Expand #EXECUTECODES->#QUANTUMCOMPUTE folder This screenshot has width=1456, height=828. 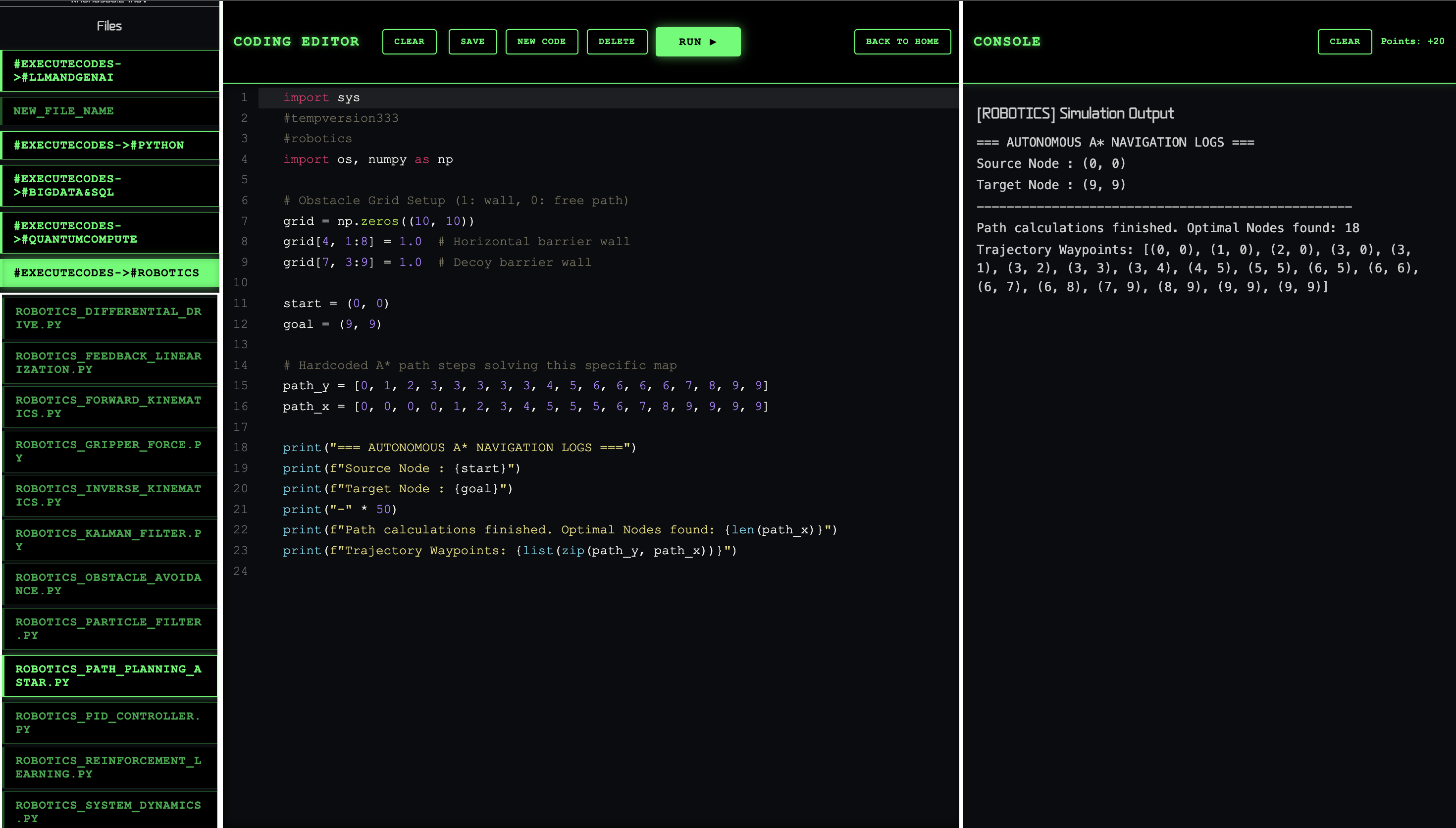(x=110, y=233)
